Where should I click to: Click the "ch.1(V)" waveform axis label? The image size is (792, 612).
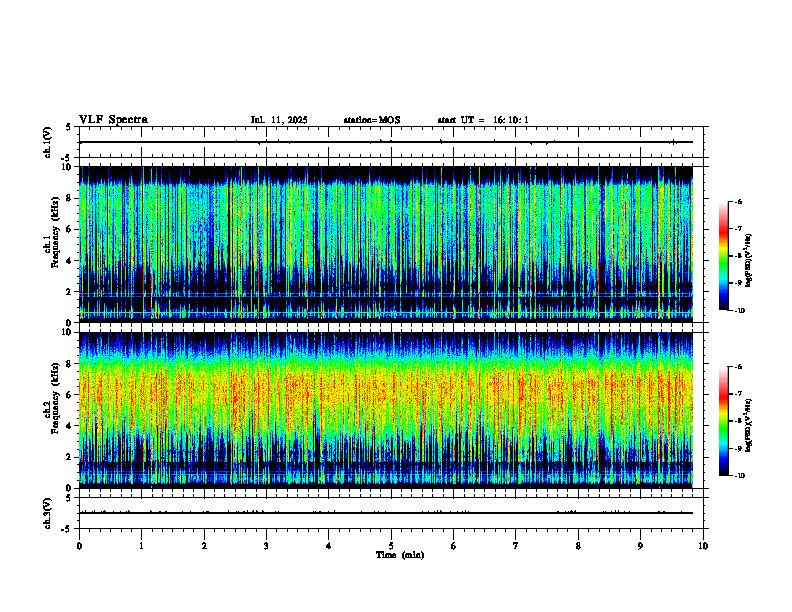47,142
